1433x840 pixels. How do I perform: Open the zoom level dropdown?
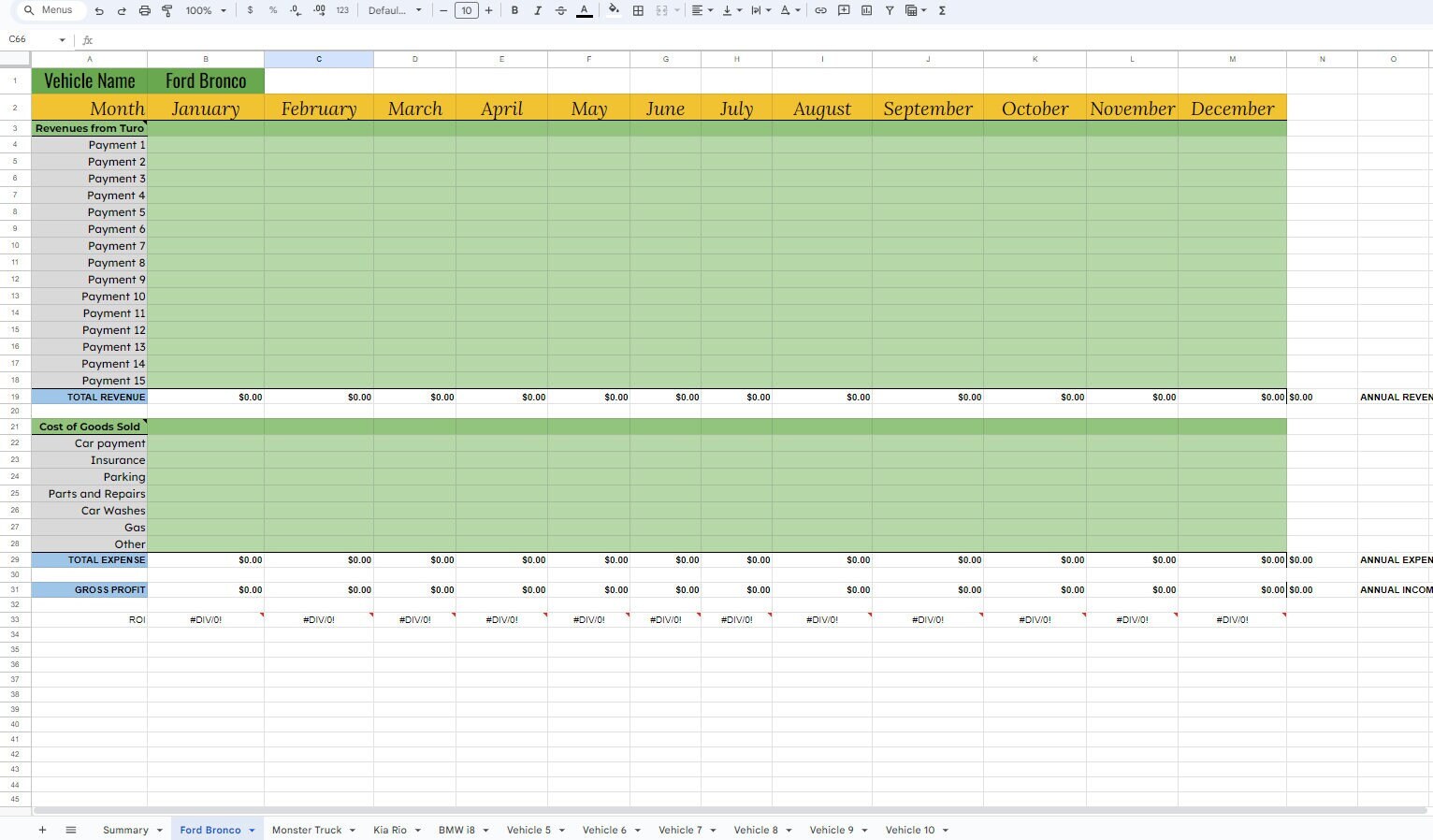(x=202, y=10)
